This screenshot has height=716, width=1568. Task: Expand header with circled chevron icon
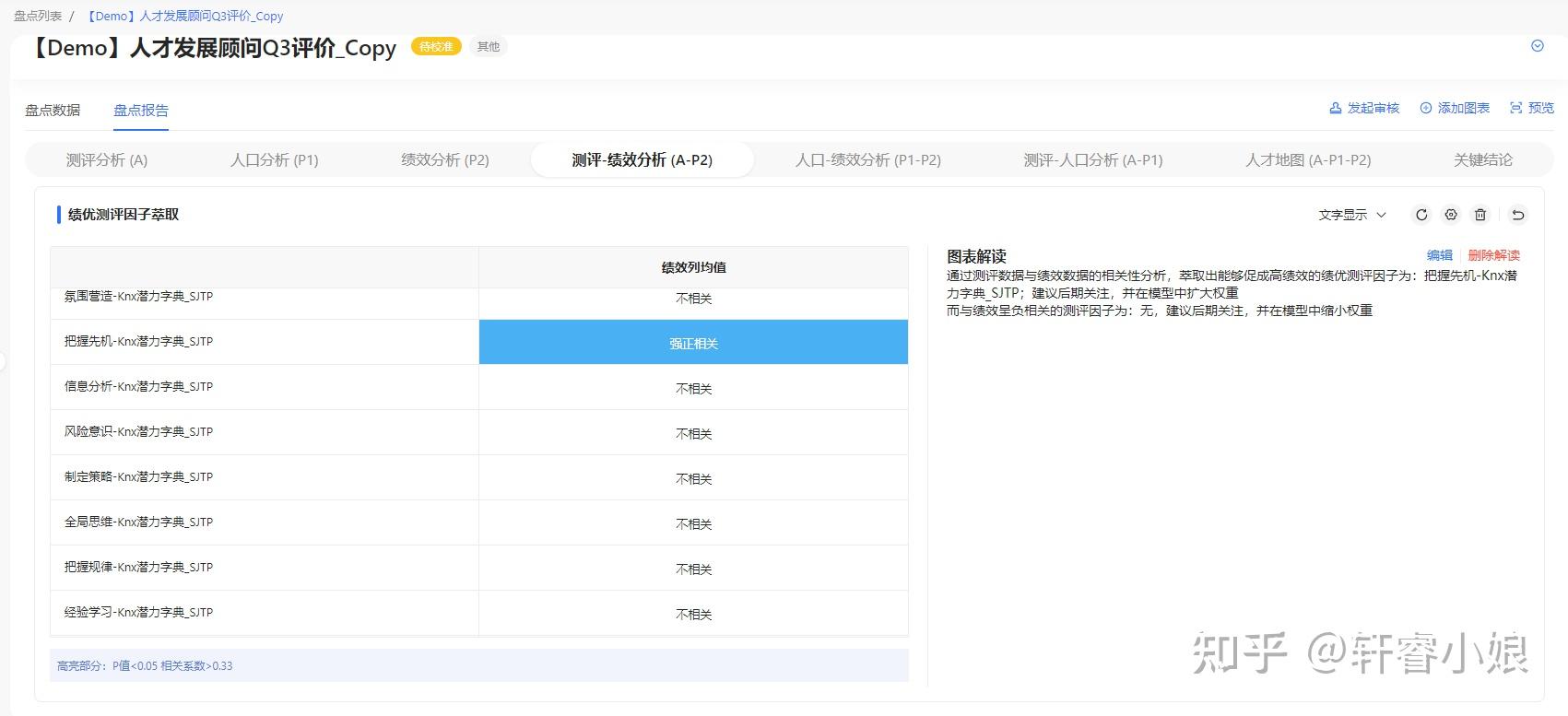coord(1538,46)
